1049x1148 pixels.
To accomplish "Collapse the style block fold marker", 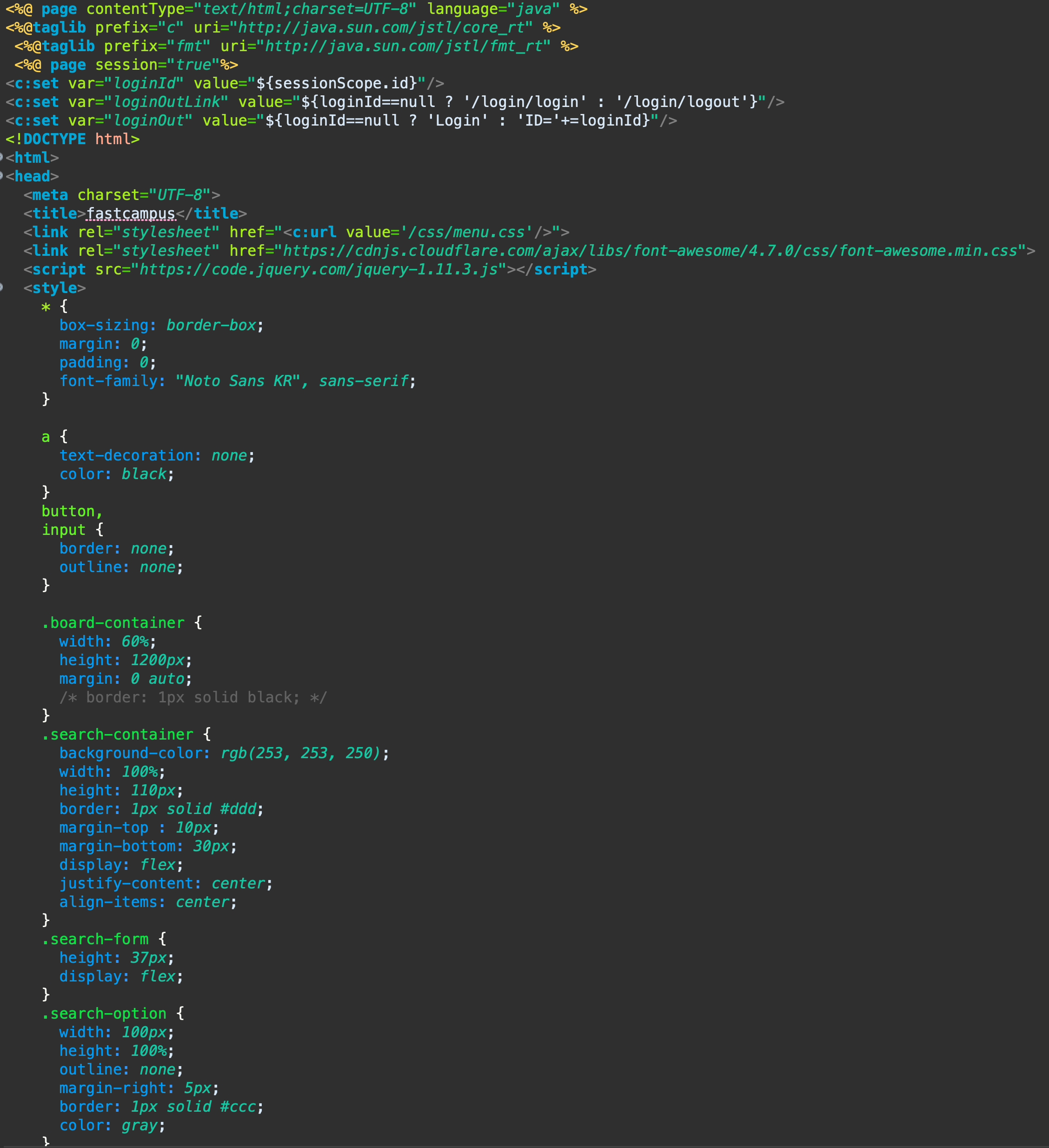I will tap(2, 287).
